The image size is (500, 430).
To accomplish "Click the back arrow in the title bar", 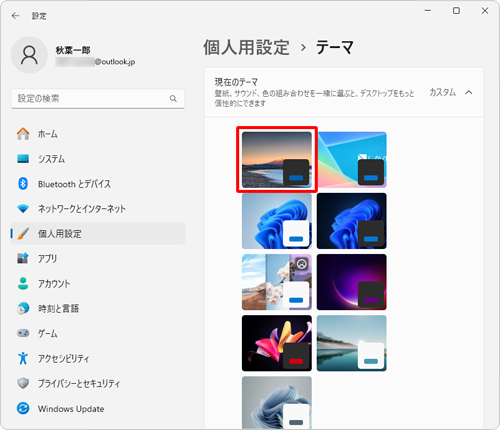I will (15, 16).
